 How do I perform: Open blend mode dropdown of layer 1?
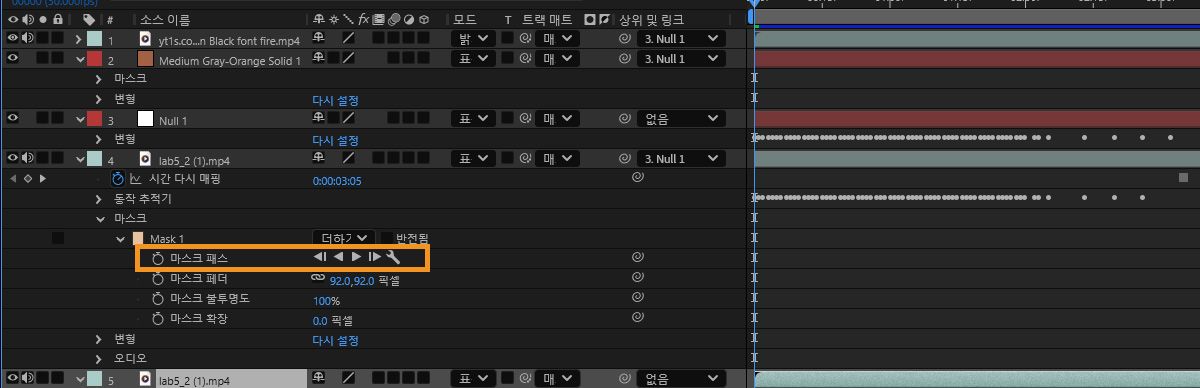click(x=473, y=38)
